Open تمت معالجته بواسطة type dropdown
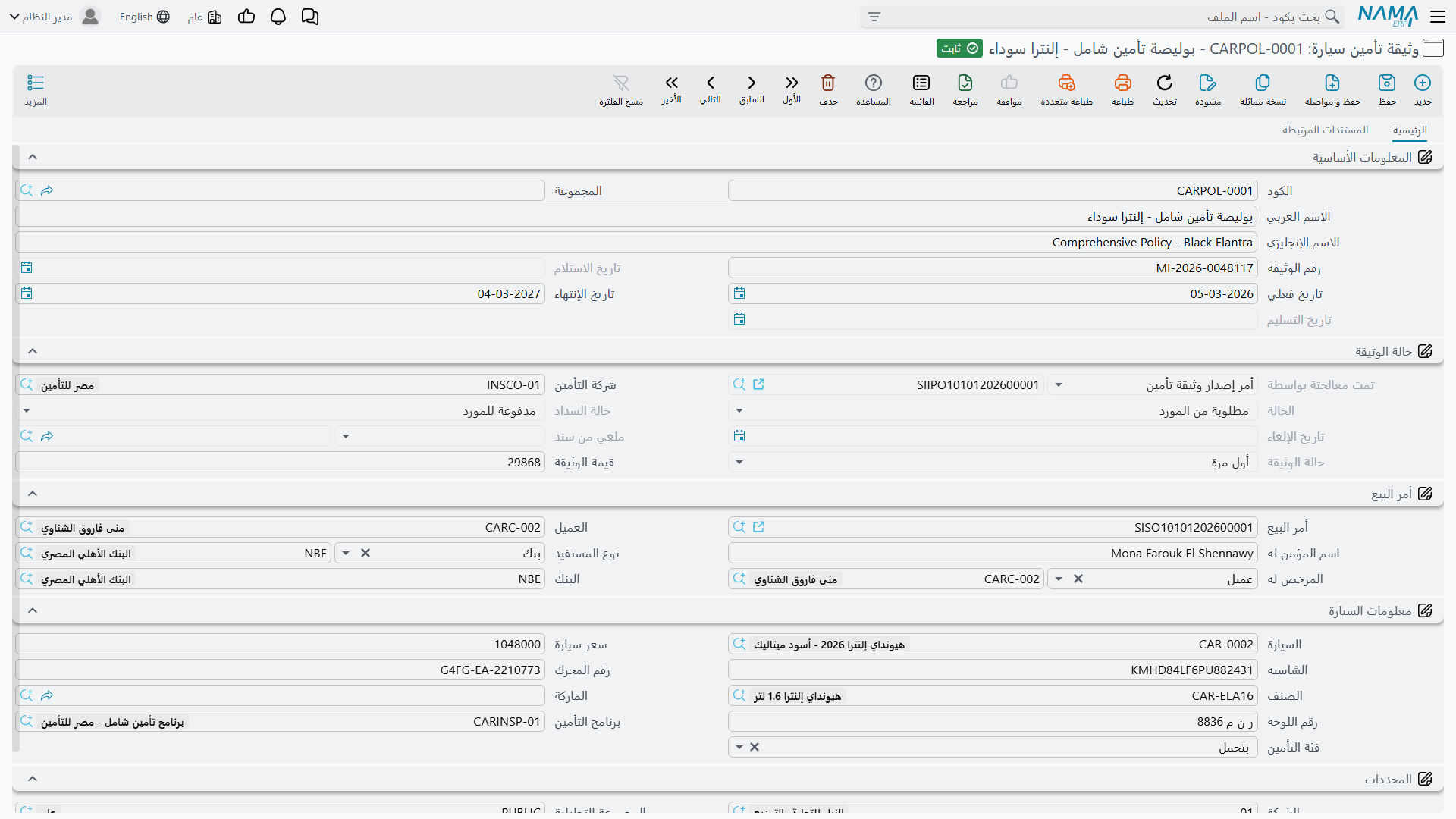 tap(1059, 385)
